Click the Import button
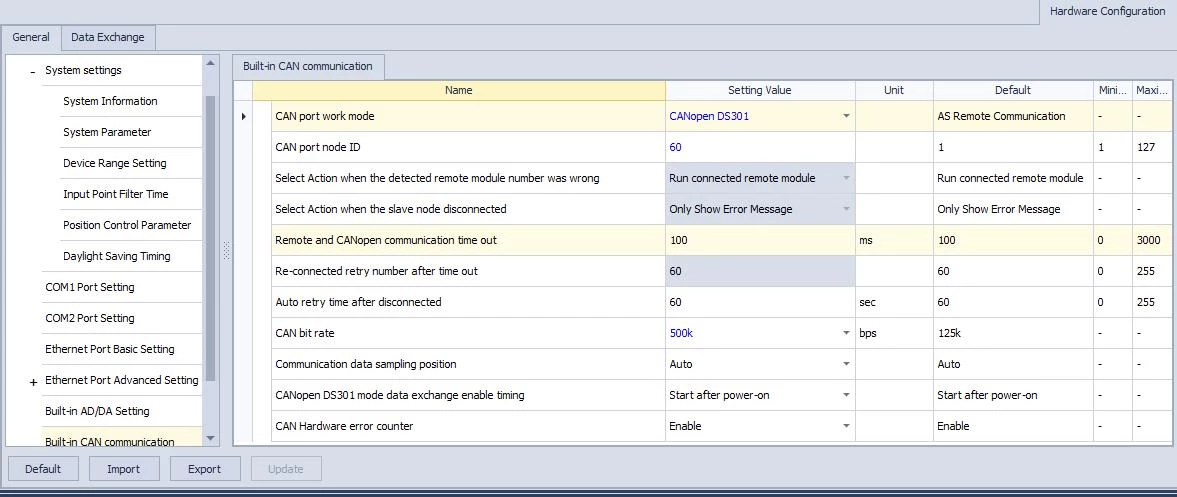 (124, 468)
